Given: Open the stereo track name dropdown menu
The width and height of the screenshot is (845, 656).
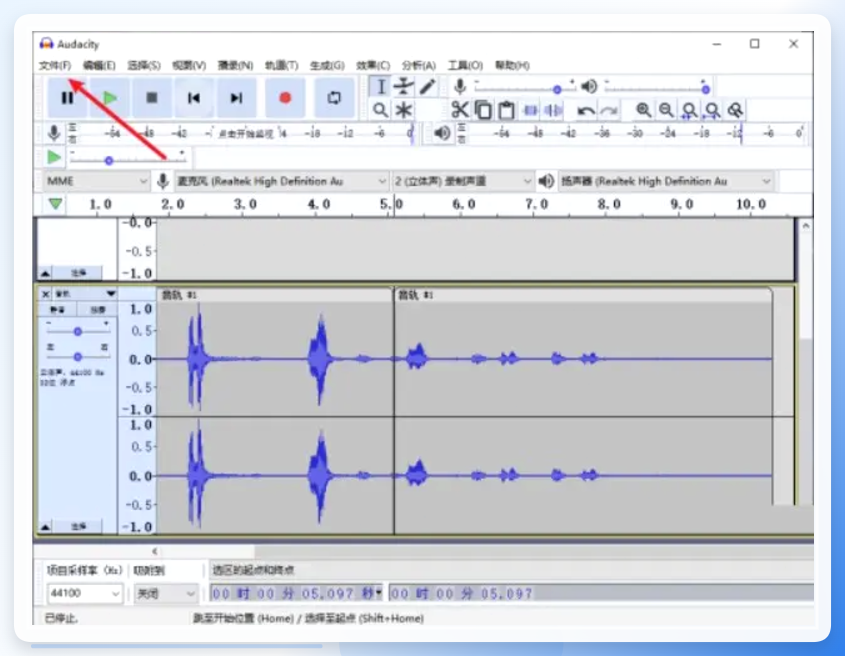Looking at the screenshot, I should 85,294.
